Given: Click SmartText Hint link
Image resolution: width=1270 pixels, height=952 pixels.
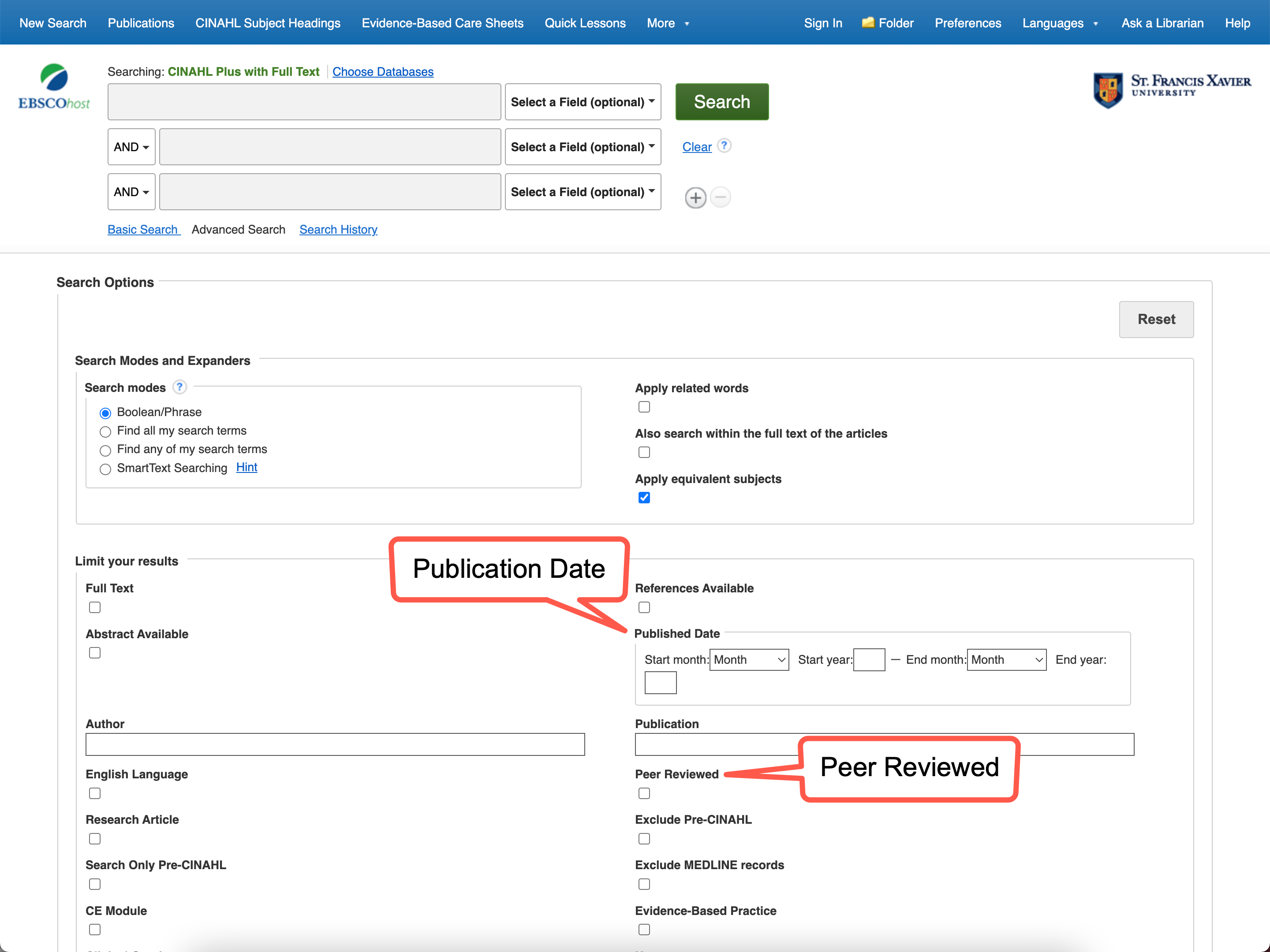Looking at the screenshot, I should [247, 467].
